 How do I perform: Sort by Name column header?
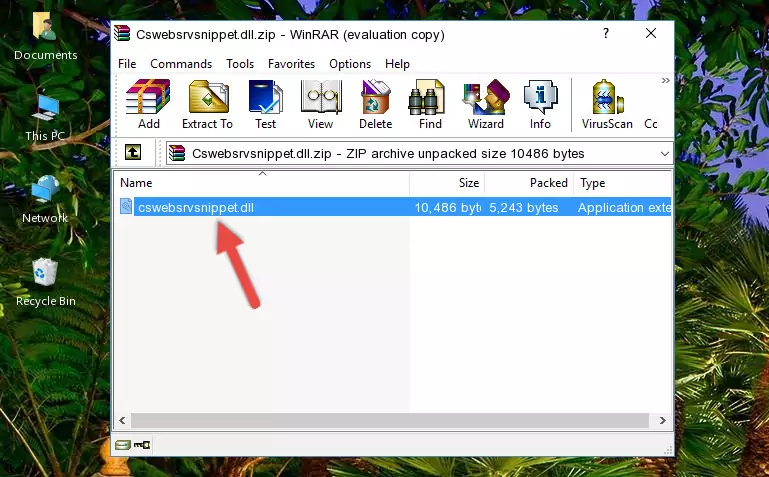(x=262, y=182)
